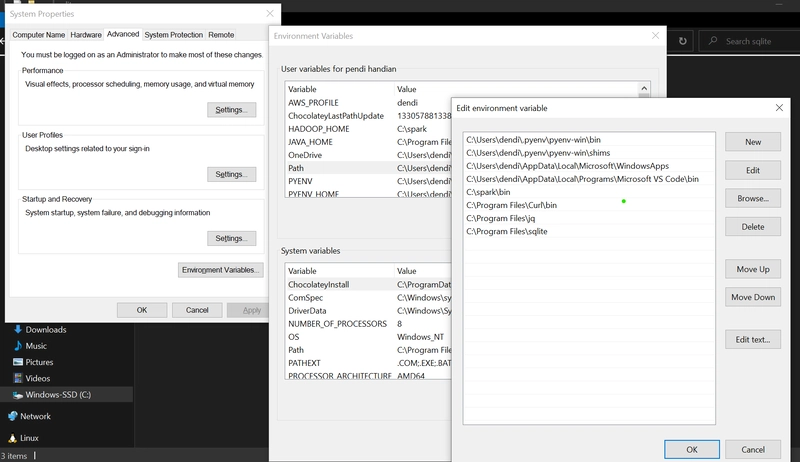This screenshot has height=462, width=800.
Task: Select the Advanced tab
Action: click(x=123, y=34)
